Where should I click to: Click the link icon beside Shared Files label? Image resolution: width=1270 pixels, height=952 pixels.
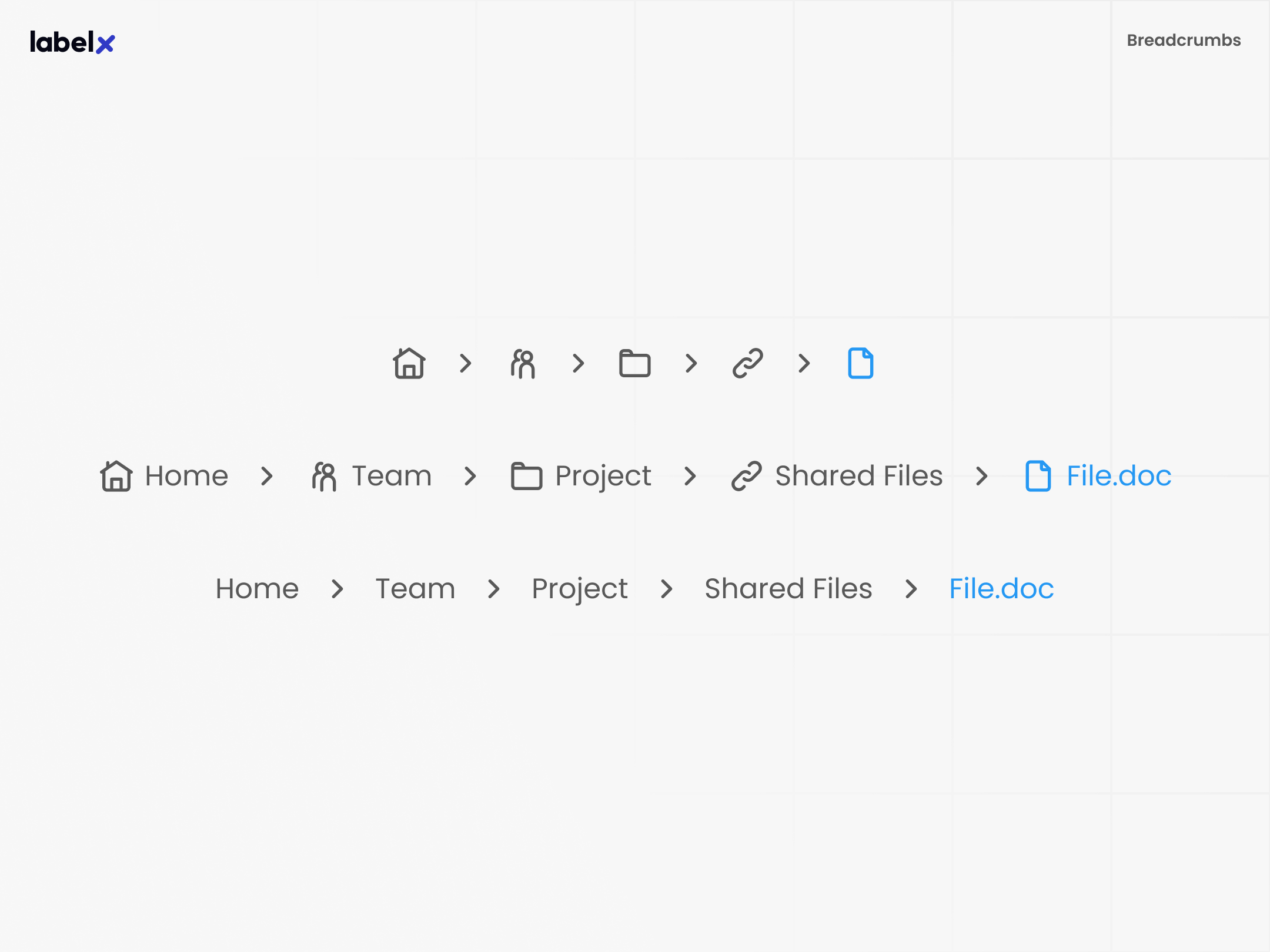(x=746, y=476)
